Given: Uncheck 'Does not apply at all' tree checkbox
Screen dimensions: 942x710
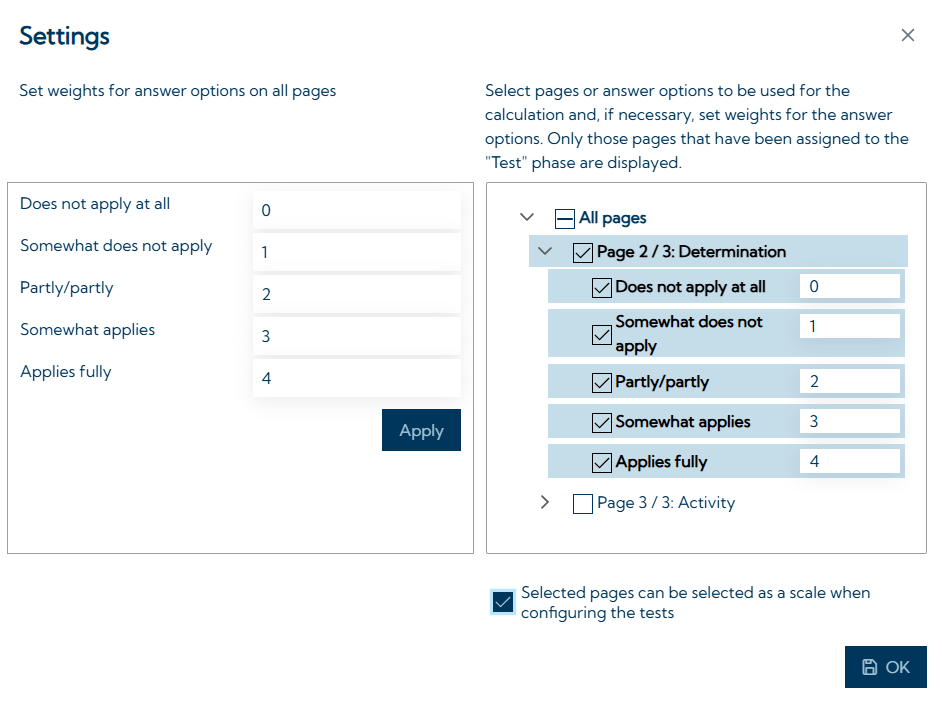Looking at the screenshot, I should [601, 288].
